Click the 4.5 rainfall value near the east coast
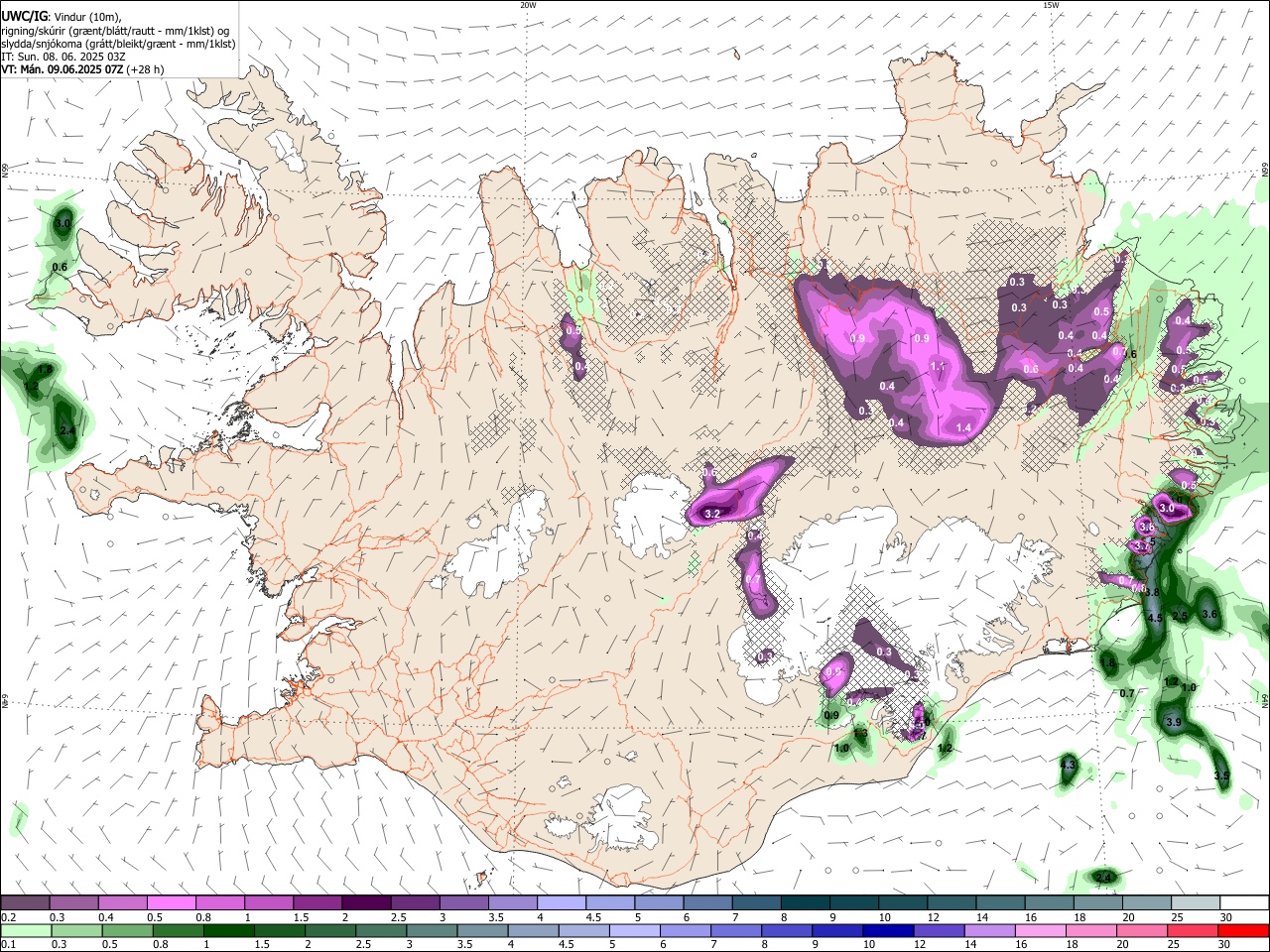This screenshot has height=952, width=1270. [1155, 618]
